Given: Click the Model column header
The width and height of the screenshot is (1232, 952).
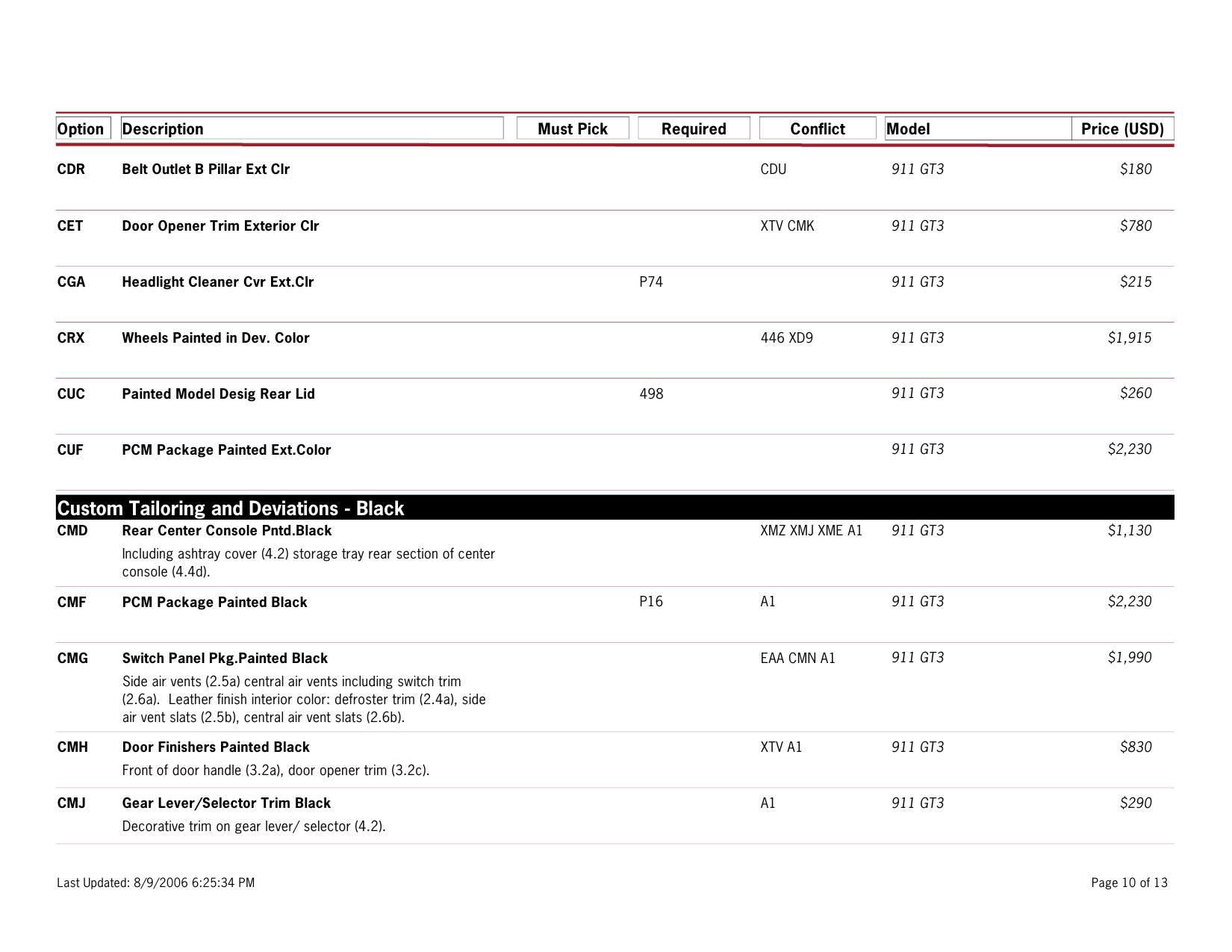Looking at the screenshot, I should [908, 129].
